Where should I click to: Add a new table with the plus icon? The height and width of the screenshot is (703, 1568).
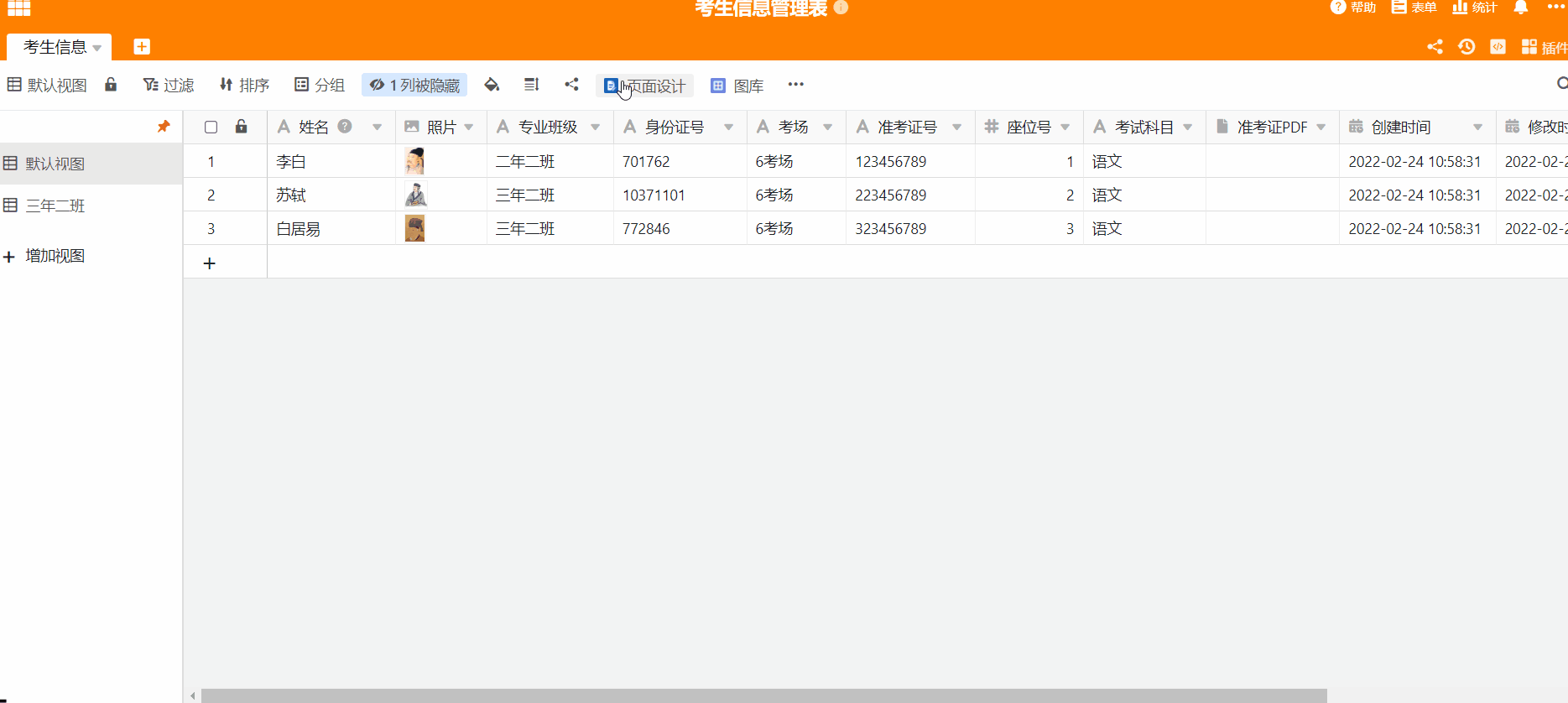click(142, 47)
